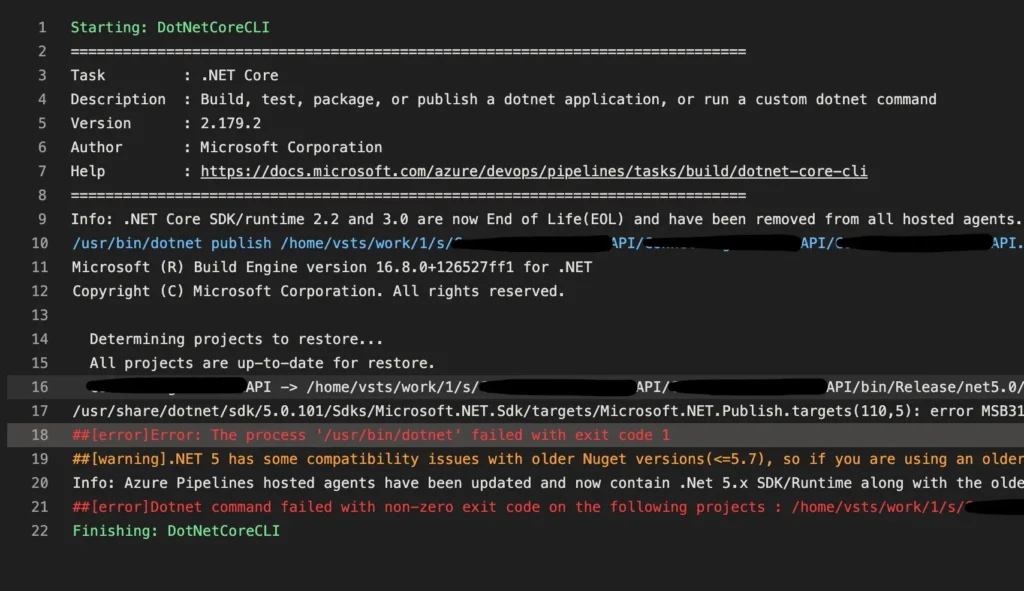Screen dimensions: 1024x591
Task: Click the error line 'failed with exit code 1'
Action: click(371, 435)
